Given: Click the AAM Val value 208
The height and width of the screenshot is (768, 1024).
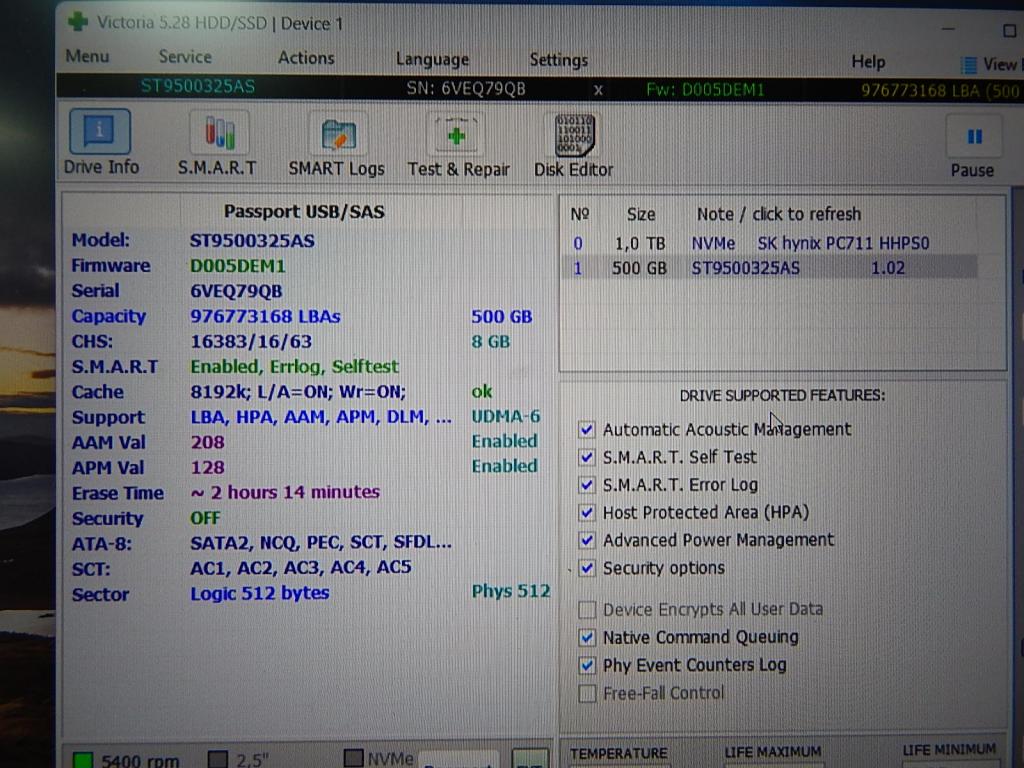Looking at the screenshot, I should [208, 442].
